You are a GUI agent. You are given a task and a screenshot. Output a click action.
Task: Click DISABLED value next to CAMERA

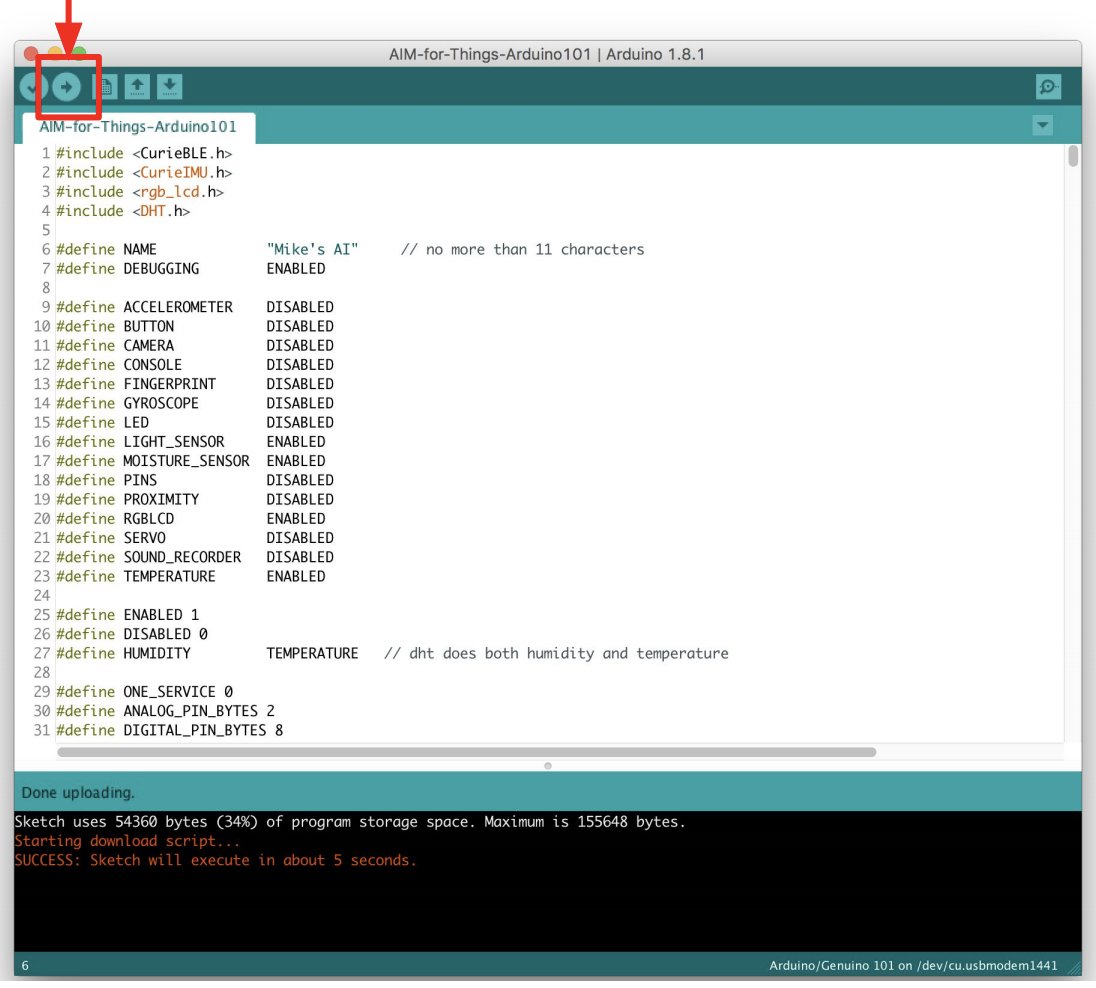(300, 345)
